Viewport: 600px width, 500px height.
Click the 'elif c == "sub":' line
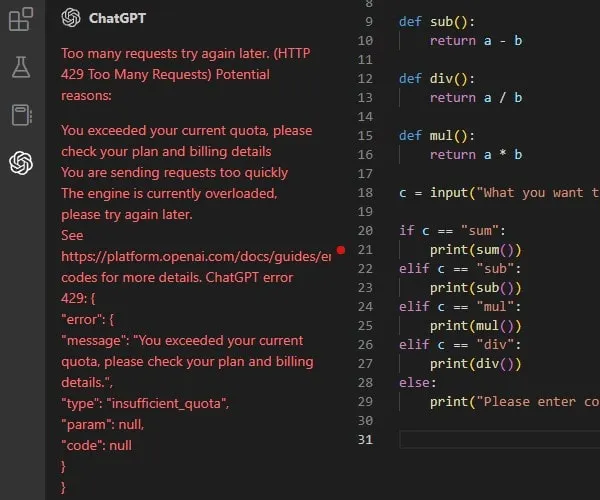(460, 269)
